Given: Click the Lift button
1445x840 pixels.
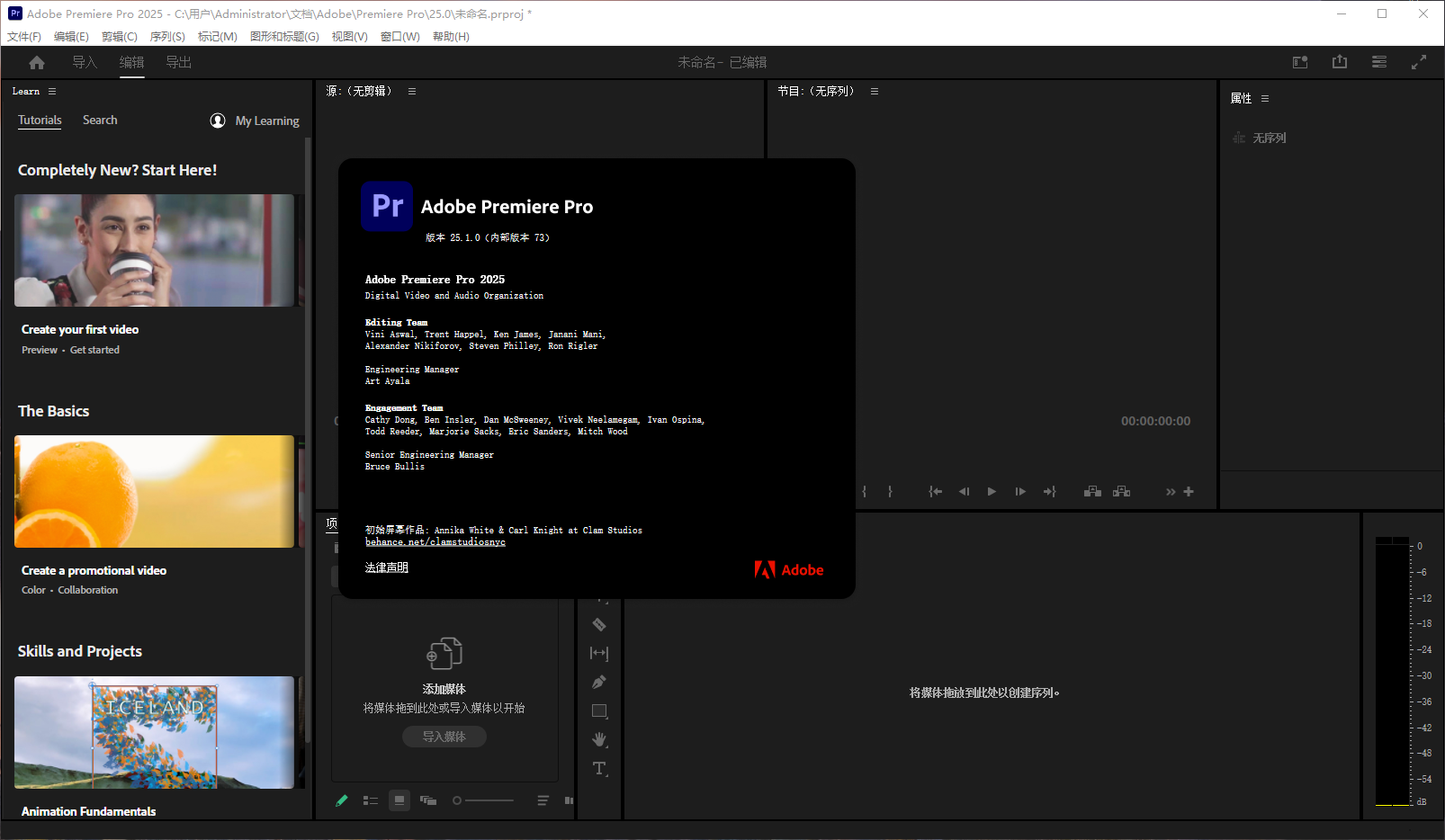Looking at the screenshot, I should 1092,491.
